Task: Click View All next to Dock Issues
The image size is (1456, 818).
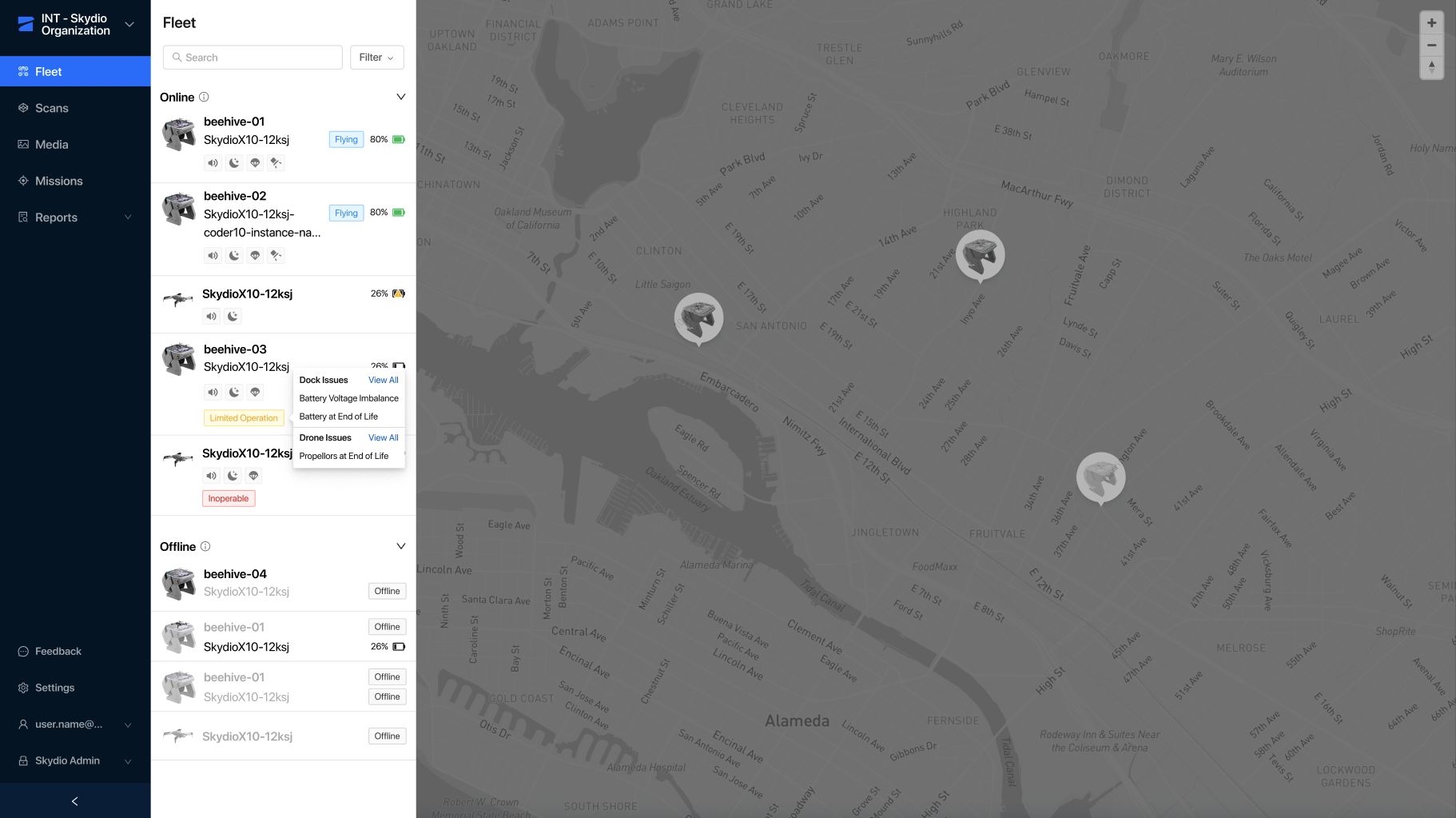Action: point(383,381)
